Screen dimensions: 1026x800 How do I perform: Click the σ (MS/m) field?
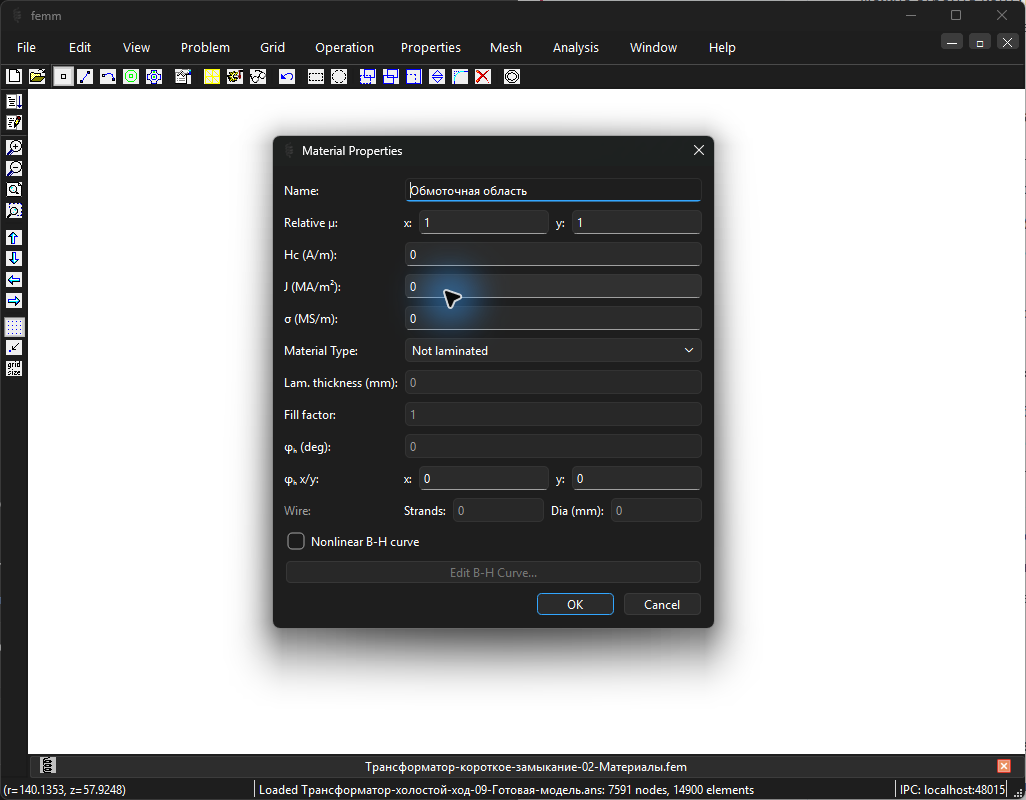pos(553,319)
